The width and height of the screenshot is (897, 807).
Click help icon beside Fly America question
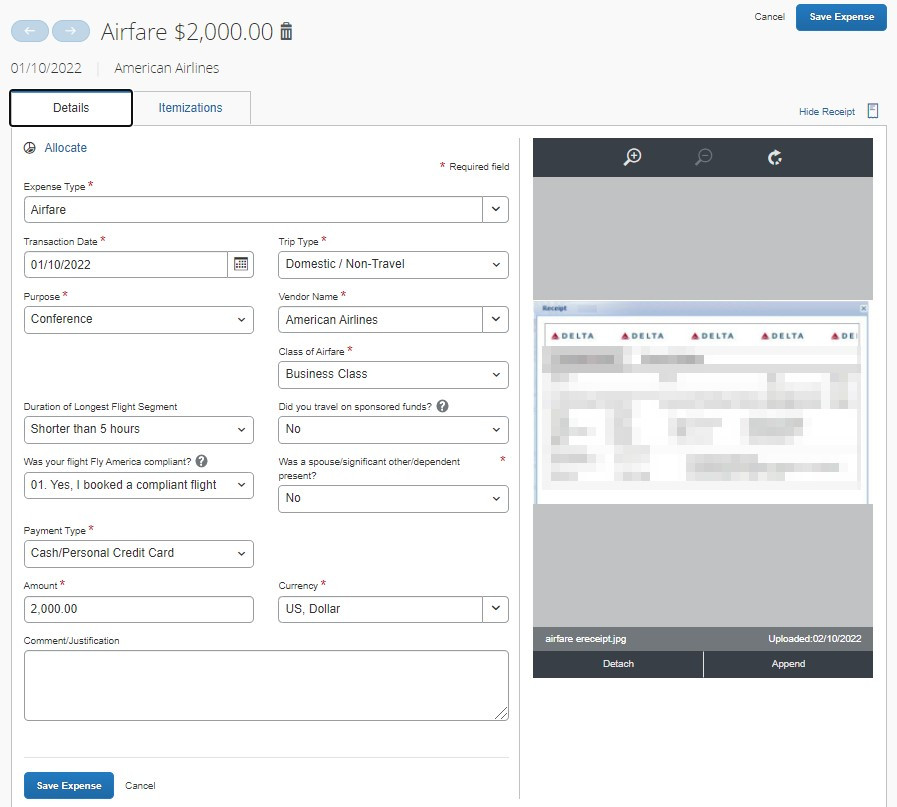[x=201, y=461]
